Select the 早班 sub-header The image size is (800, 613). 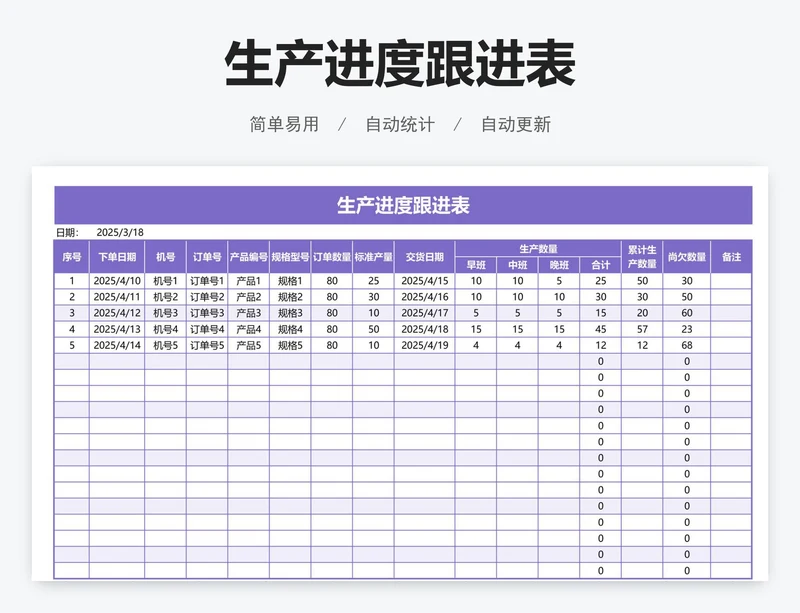[x=476, y=265]
